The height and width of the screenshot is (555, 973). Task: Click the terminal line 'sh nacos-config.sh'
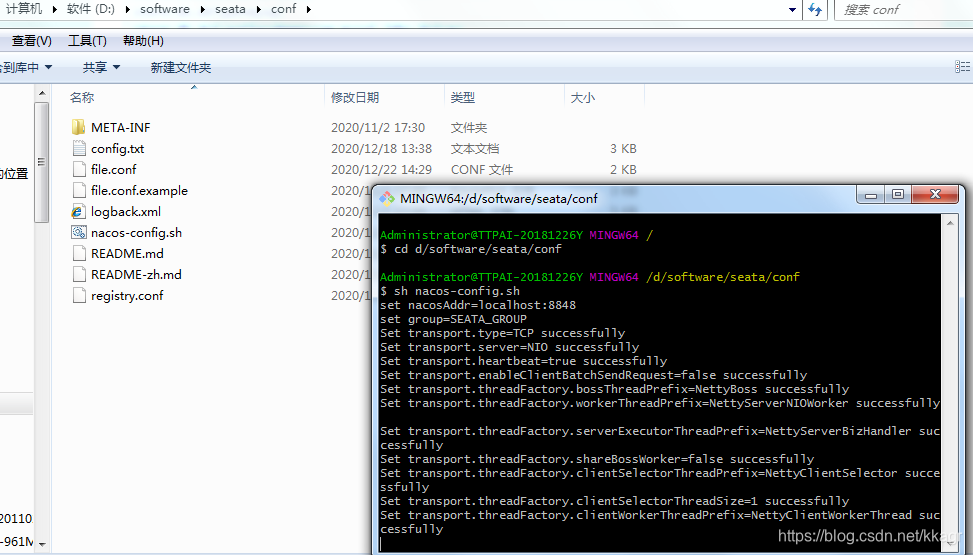click(457, 291)
